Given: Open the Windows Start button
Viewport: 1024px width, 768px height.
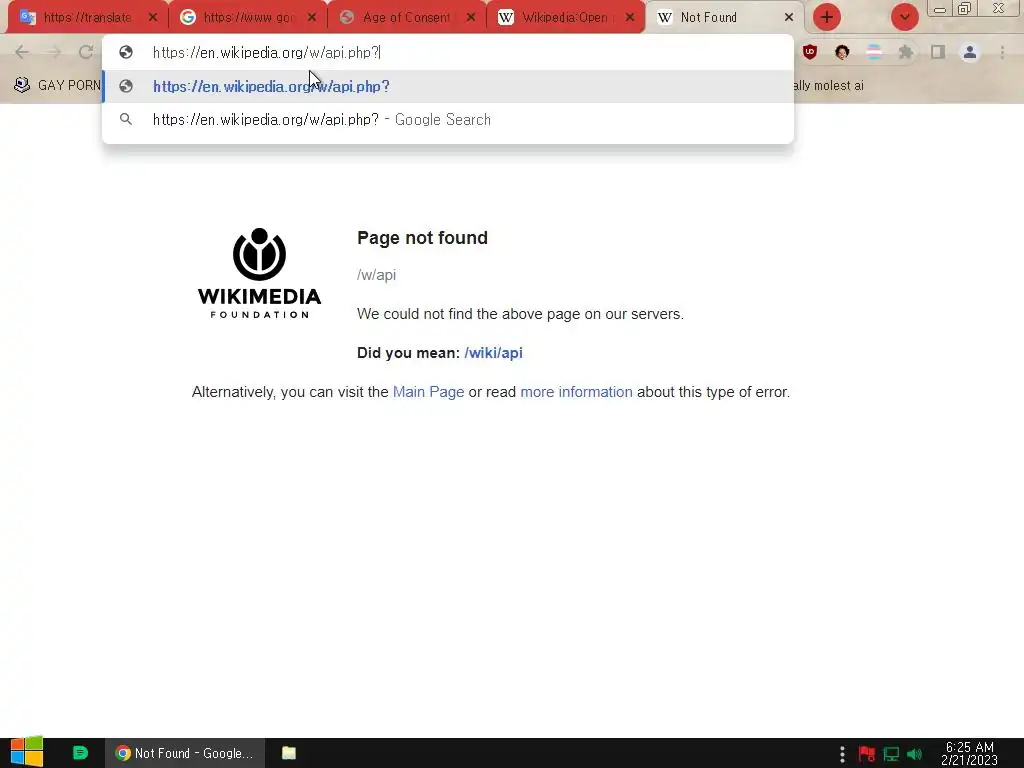Looking at the screenshot, I should click(27, 752).
